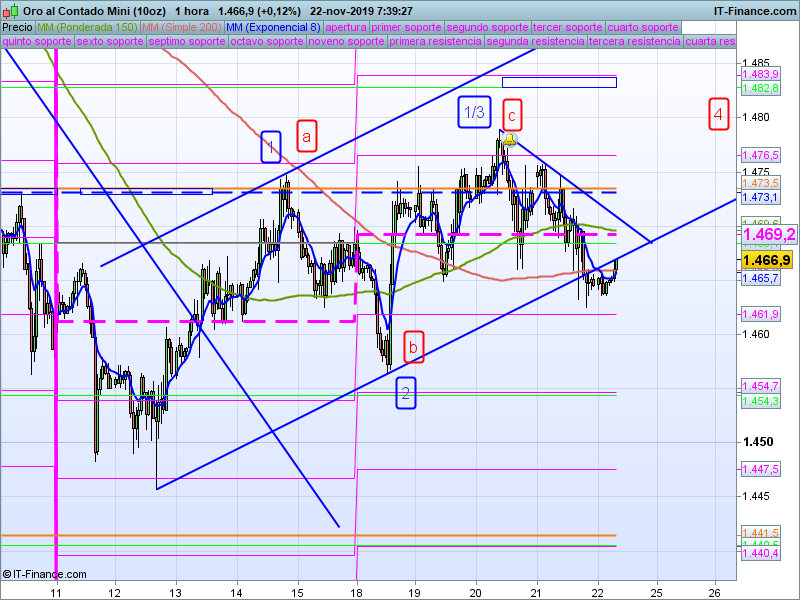
Task: Click the blue 1.473,1 price label
Action: click(760, 197)
